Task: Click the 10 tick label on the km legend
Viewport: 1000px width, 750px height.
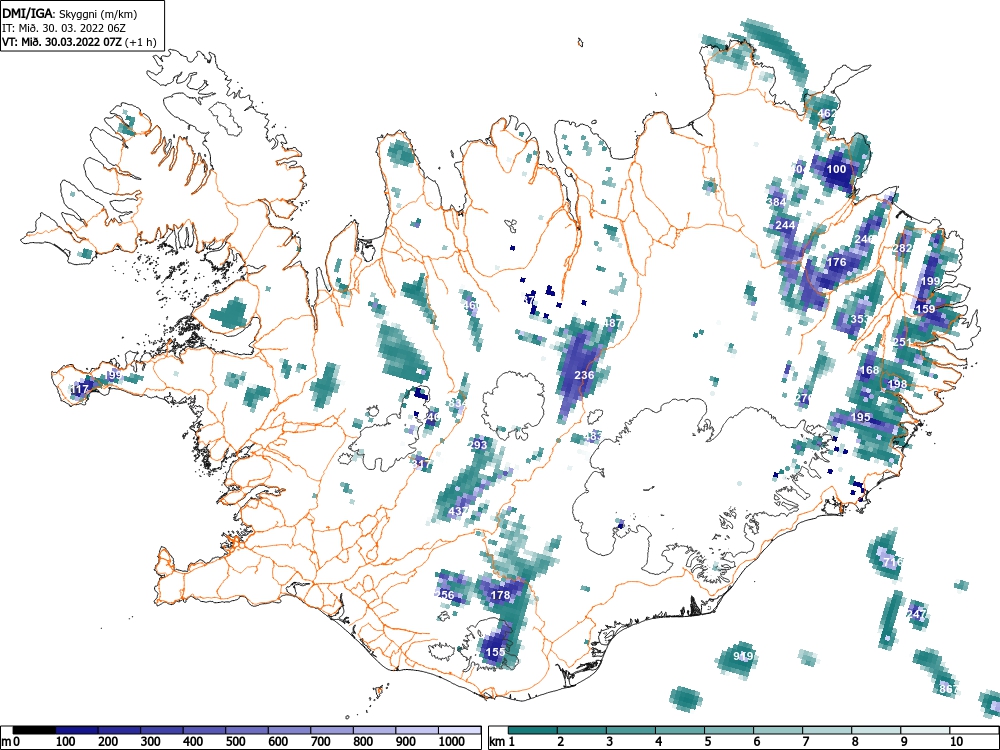Action: 956,742
